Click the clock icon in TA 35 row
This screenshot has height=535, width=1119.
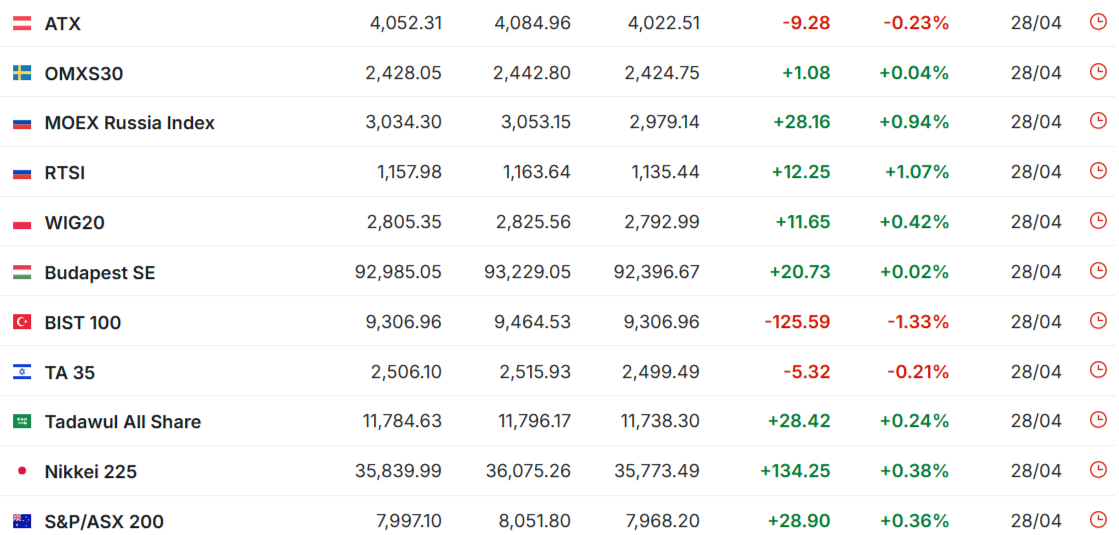tap(1098, 371)
